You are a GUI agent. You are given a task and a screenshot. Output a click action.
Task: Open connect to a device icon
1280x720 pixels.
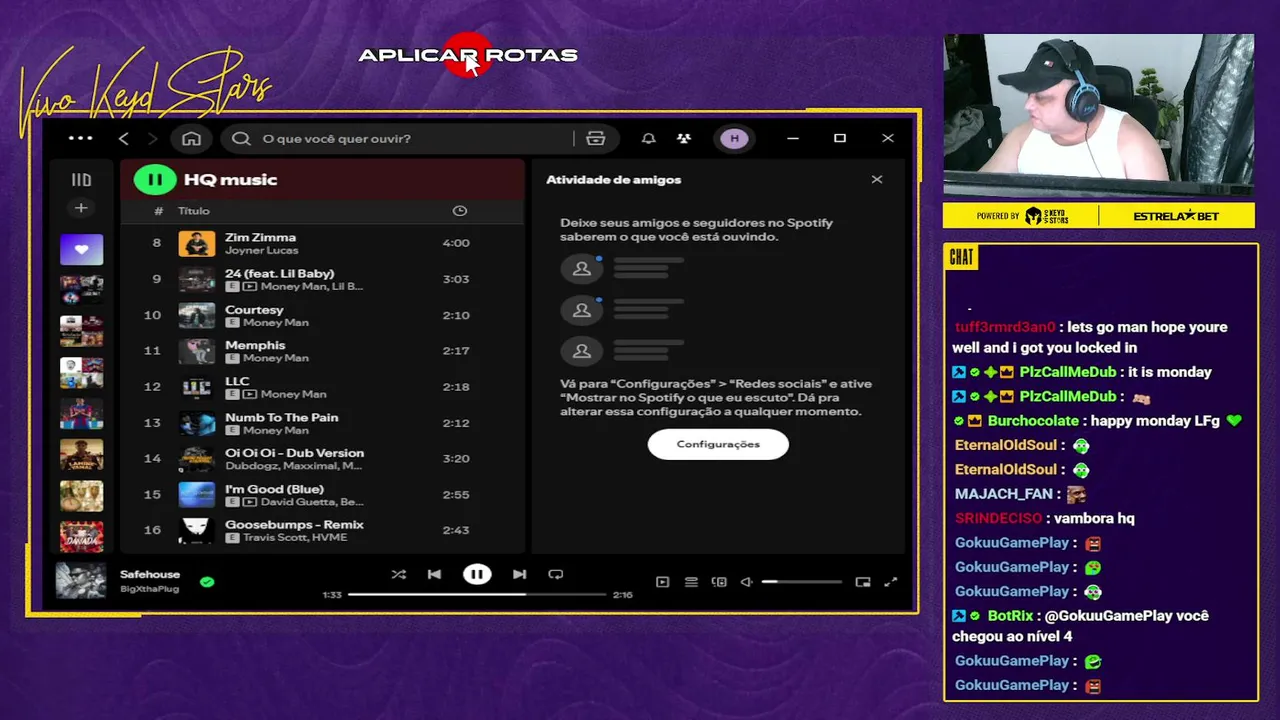pos(719,582)
